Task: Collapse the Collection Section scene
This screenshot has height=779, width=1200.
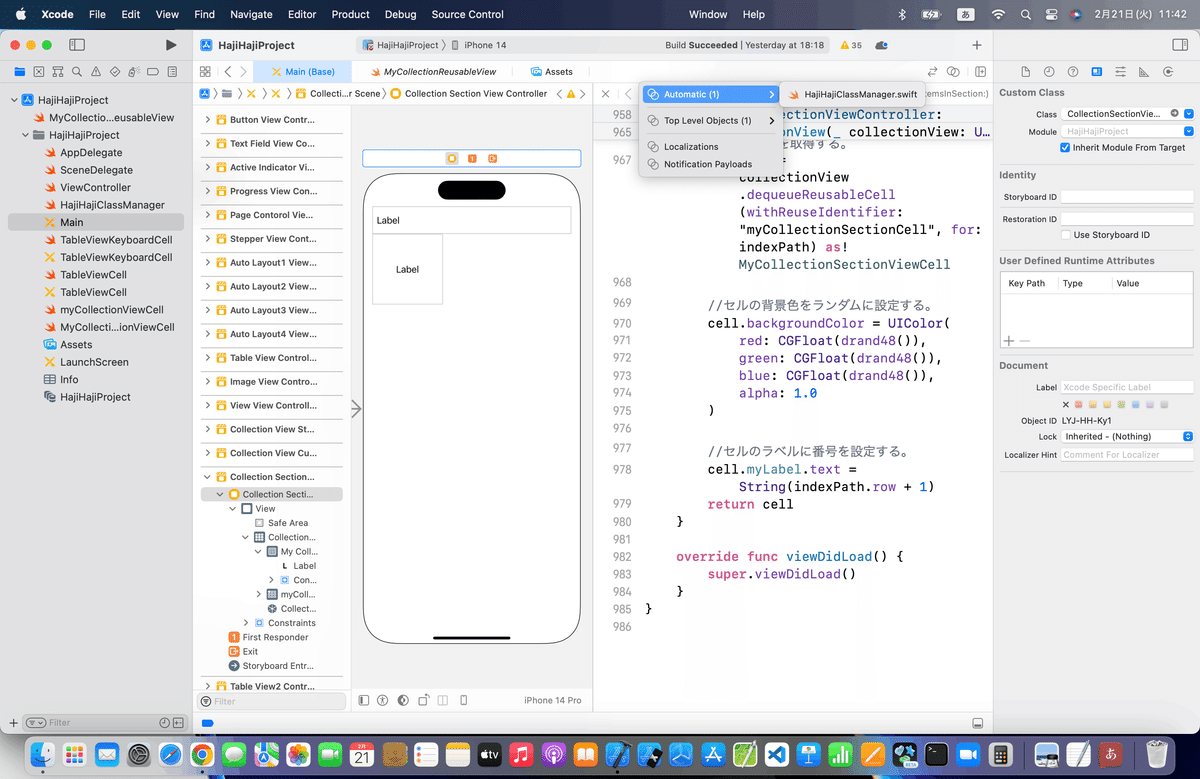Action: [208, 477]
